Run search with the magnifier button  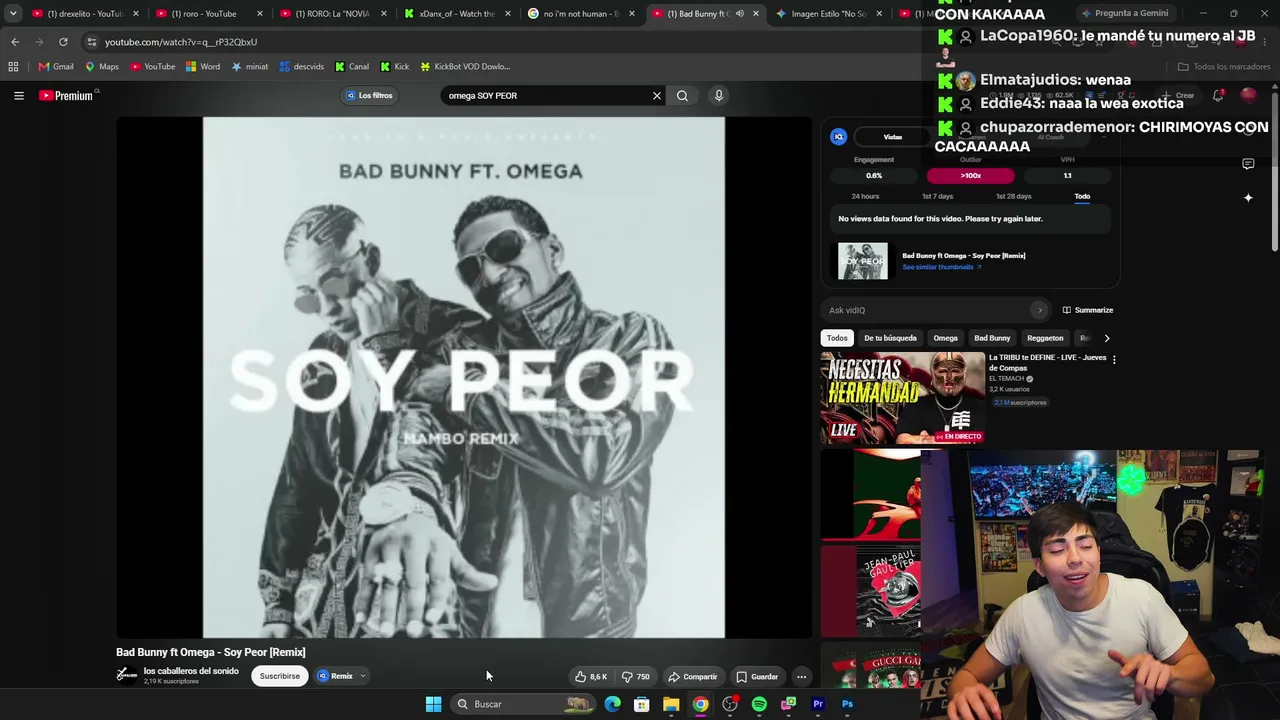(x=682, y=95)
